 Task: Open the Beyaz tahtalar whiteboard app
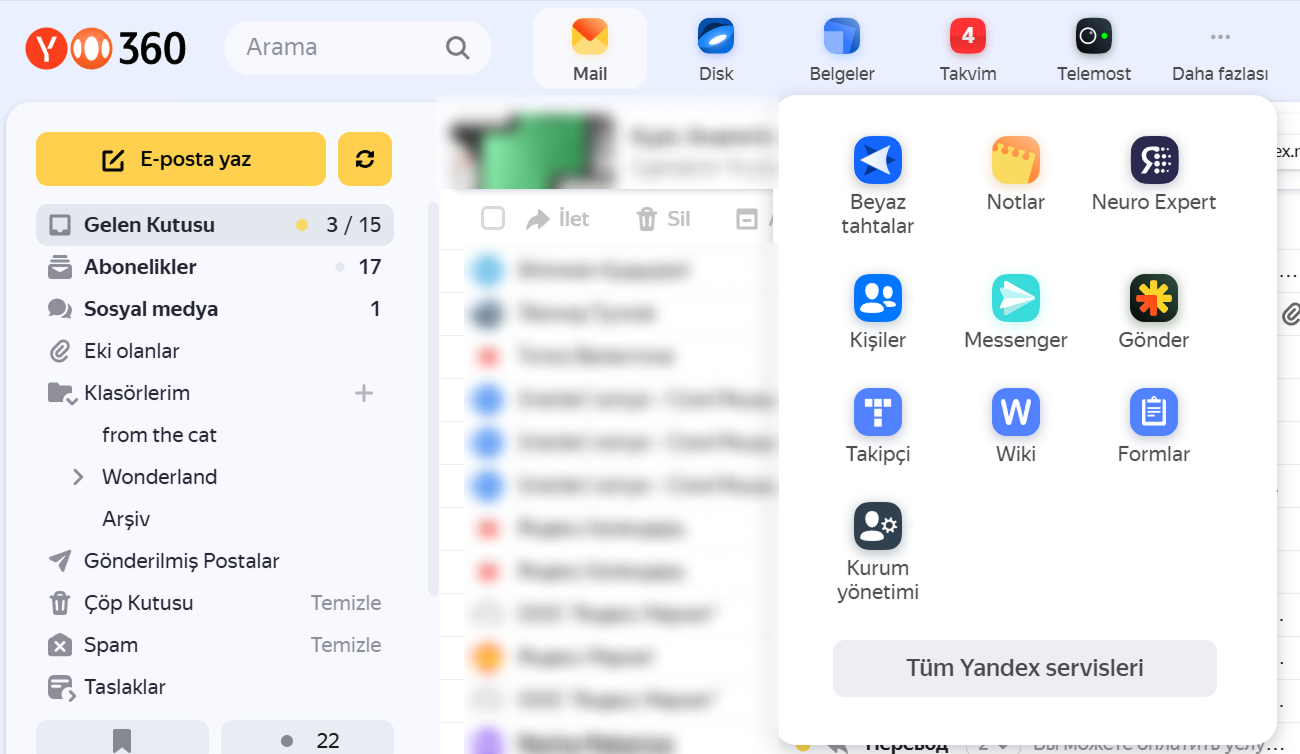(877, 161)
